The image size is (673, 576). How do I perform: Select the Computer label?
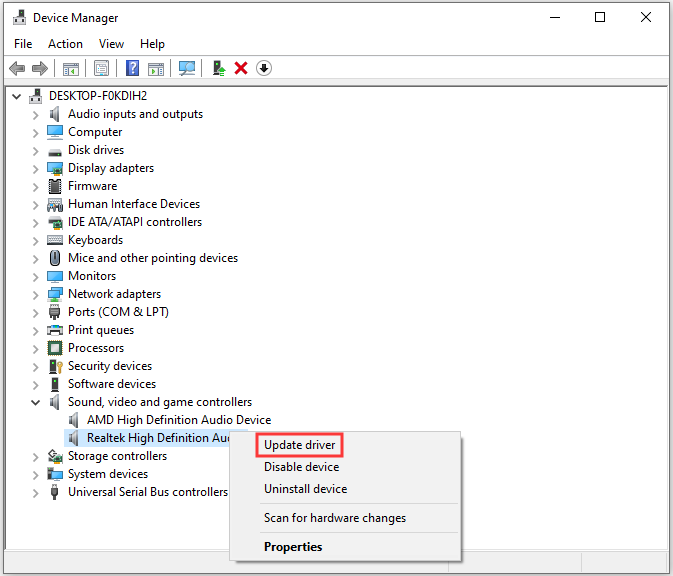click(x=95, y=132)
